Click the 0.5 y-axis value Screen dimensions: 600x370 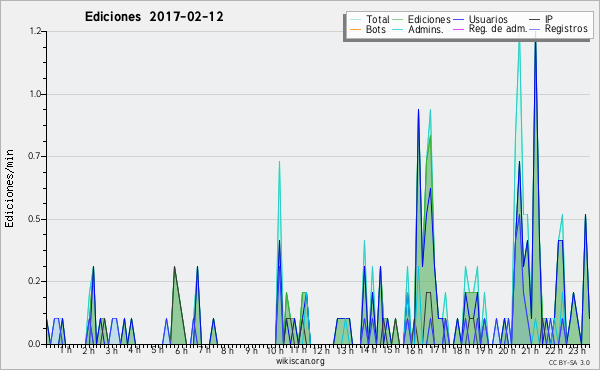coord(35,219)
